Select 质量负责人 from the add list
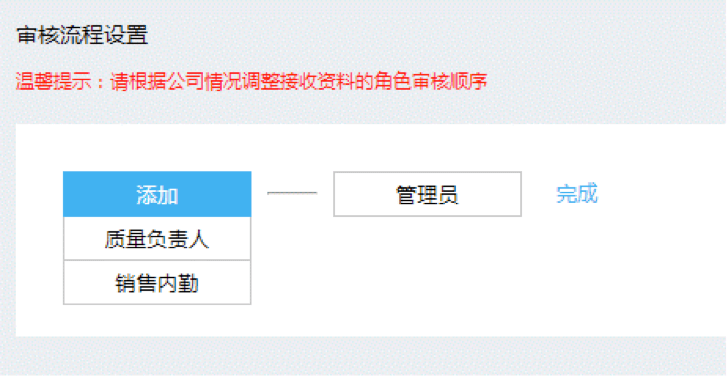Viewport: 727px width, 376px height. [x=157, y=239]
